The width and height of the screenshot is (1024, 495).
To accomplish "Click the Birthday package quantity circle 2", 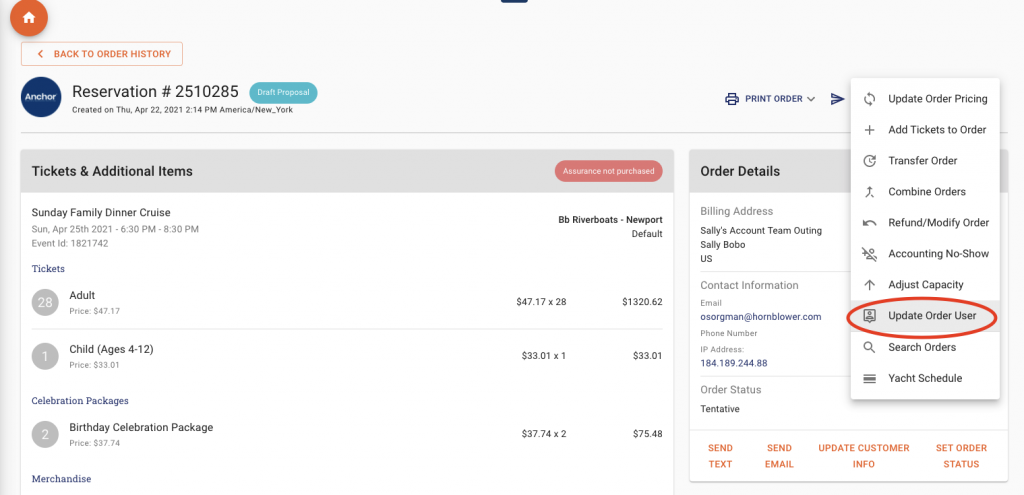I will coord(45,434).
